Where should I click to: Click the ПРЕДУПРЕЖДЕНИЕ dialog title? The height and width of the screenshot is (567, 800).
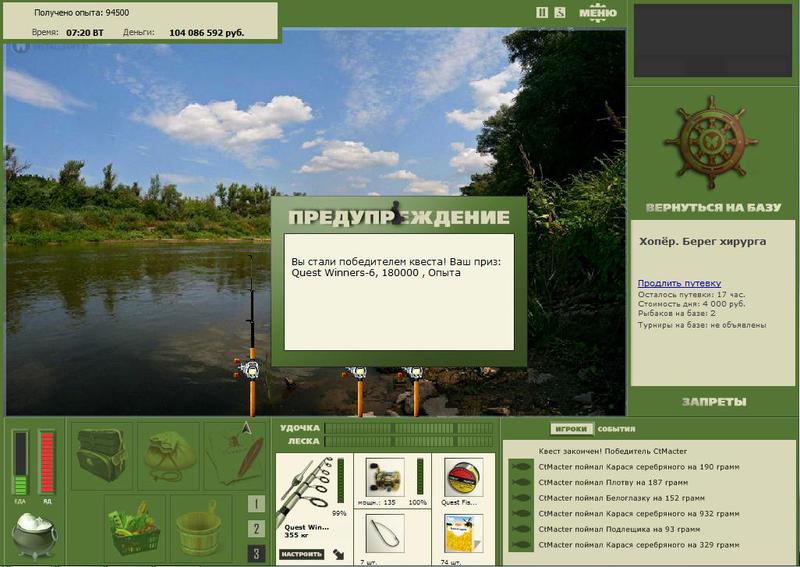click(398, 217)
